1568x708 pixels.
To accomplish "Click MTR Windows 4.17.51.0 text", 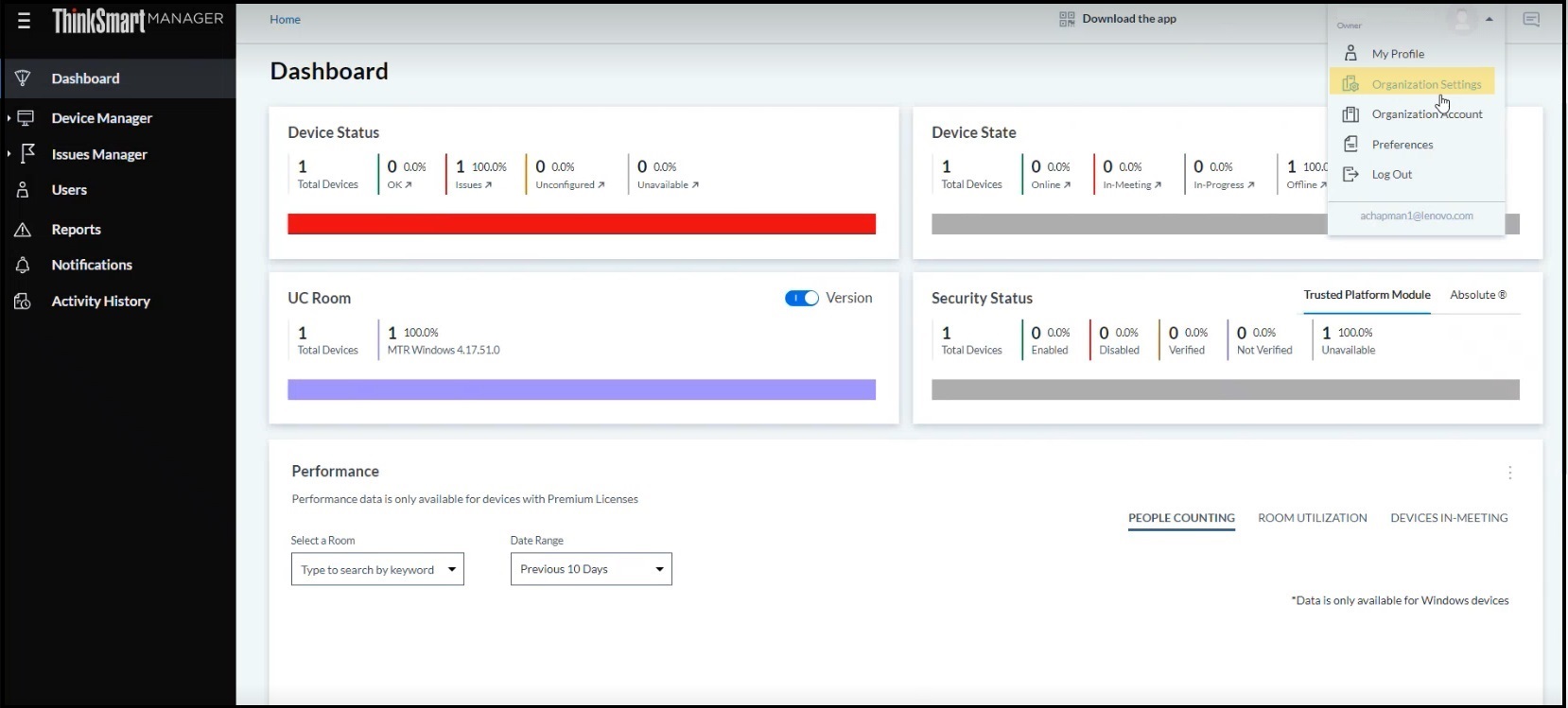I will tap(444, 351).
